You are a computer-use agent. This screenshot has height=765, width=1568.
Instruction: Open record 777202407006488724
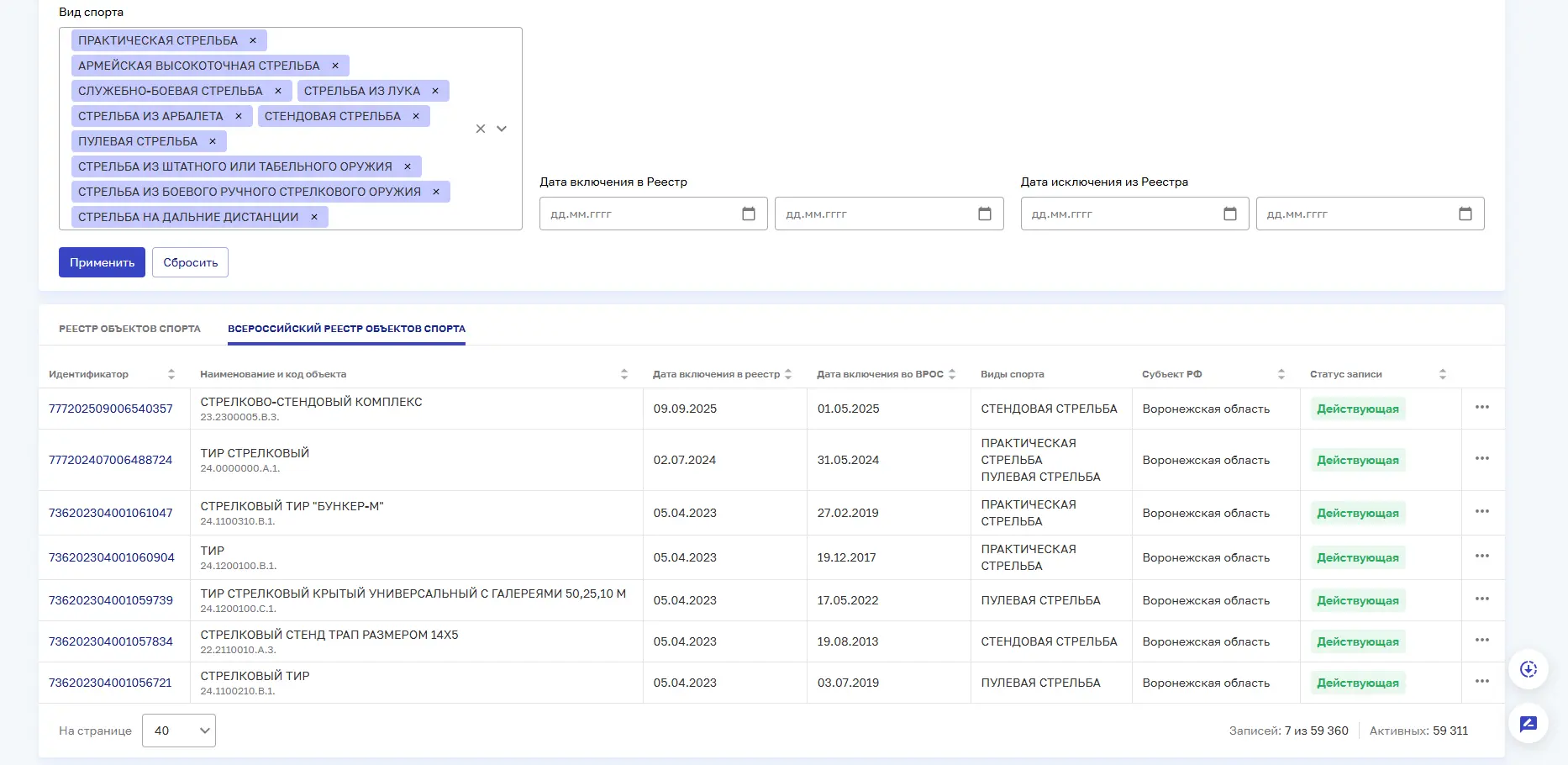[111, 460]
